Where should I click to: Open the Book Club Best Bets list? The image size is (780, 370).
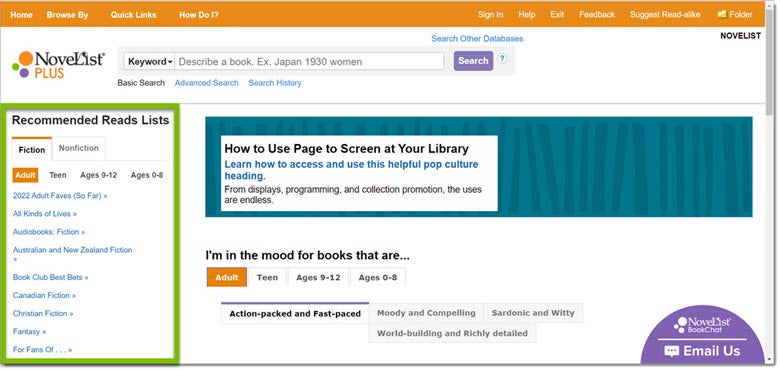click(50, 277)
